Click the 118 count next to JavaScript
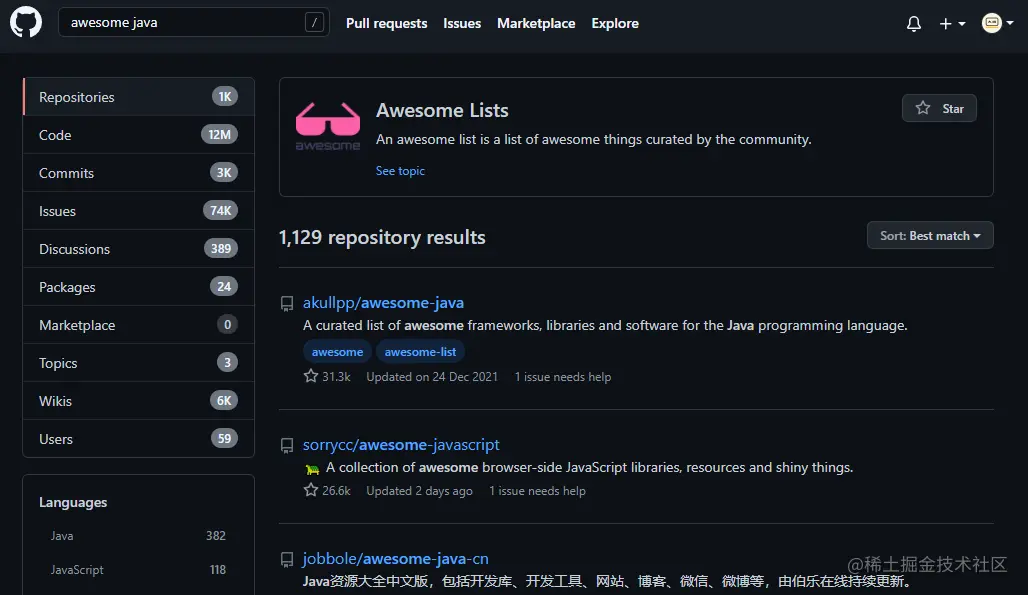The width and height of the screenshot is (1028, 595). (218, 569)
